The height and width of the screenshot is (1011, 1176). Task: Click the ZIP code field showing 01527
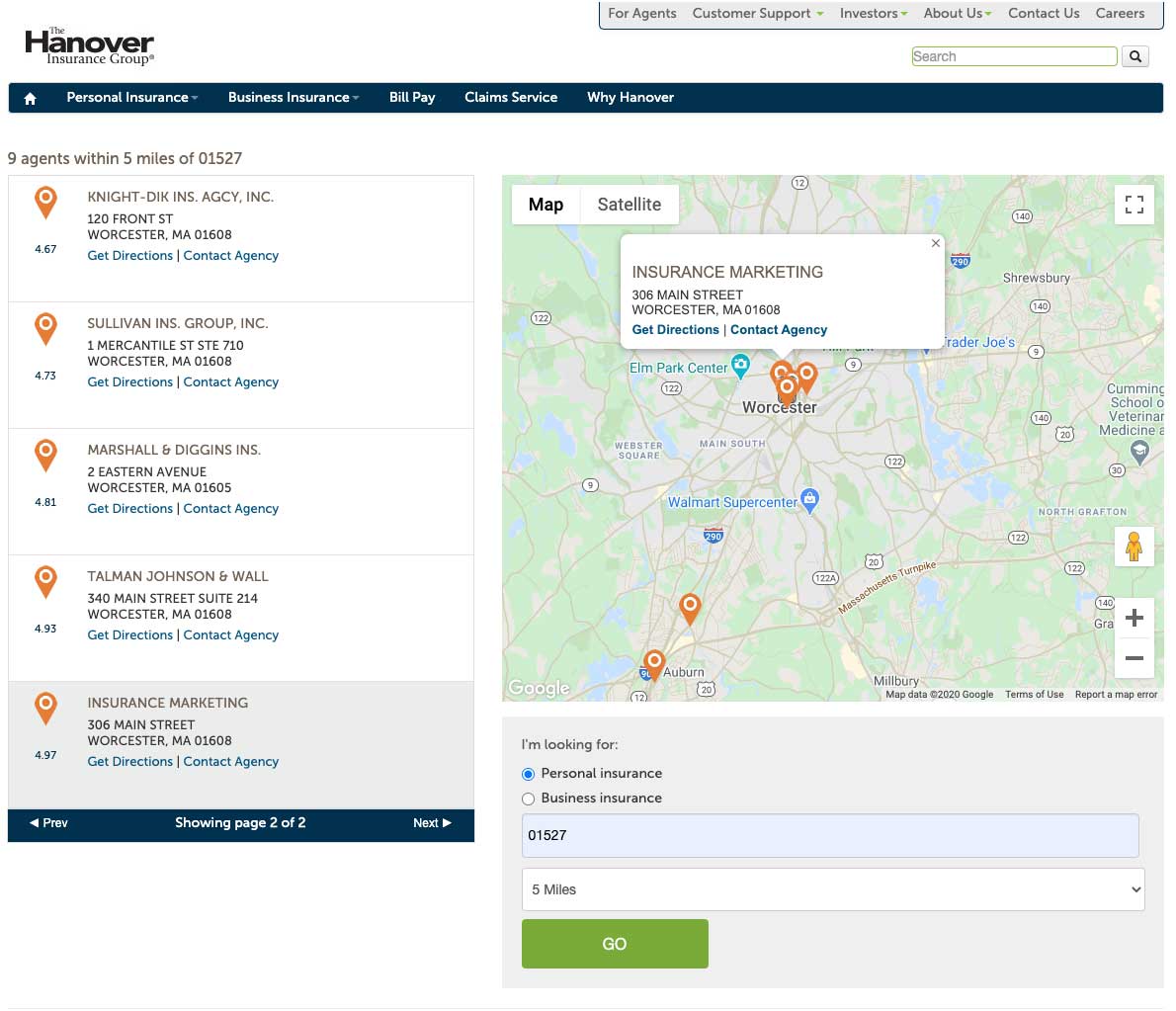830,835
